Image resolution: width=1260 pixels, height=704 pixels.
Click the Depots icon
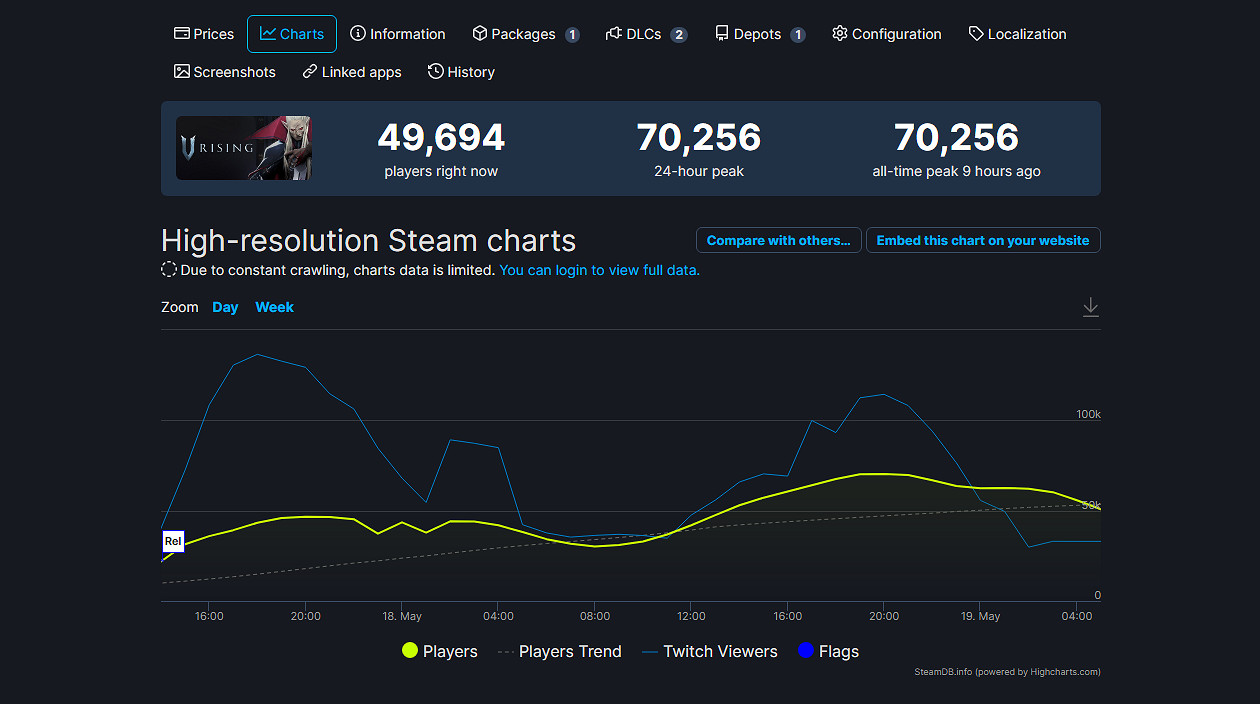(722, 33)
